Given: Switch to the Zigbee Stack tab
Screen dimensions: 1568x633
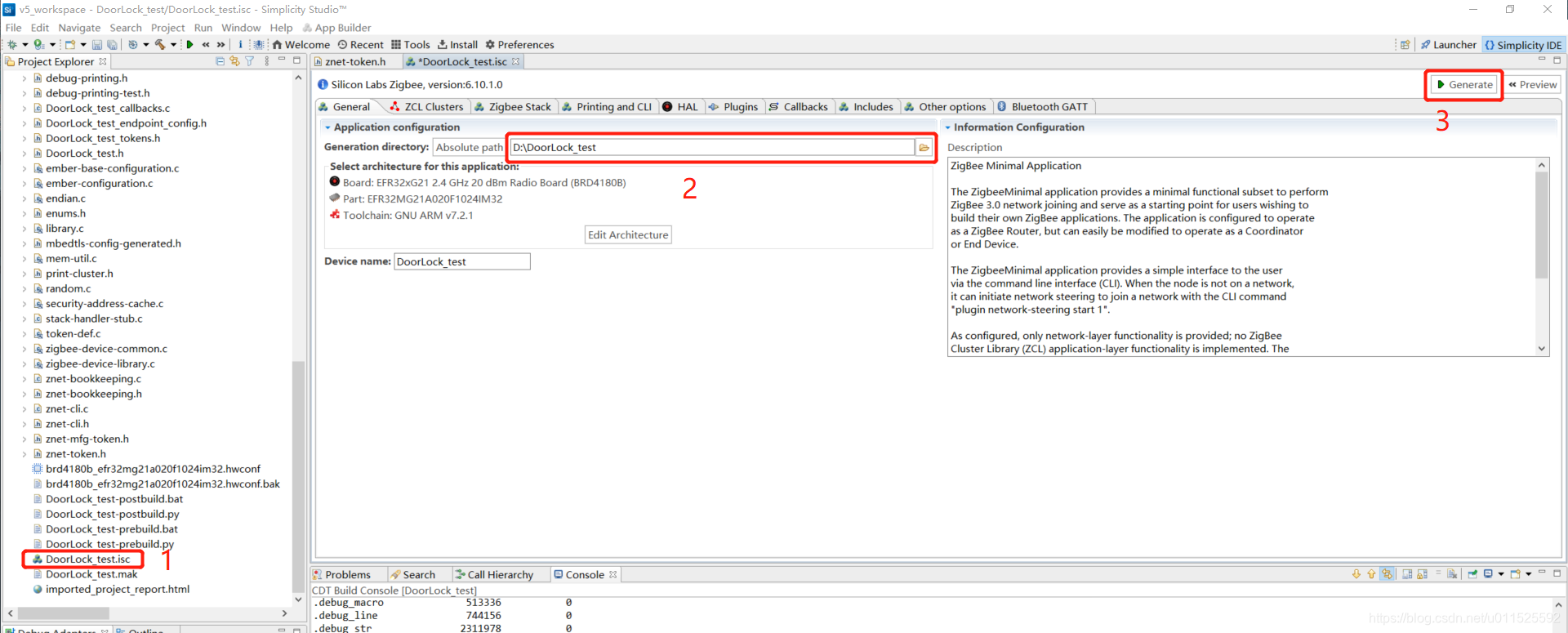Looking at the screenshot, I should 513,107.
